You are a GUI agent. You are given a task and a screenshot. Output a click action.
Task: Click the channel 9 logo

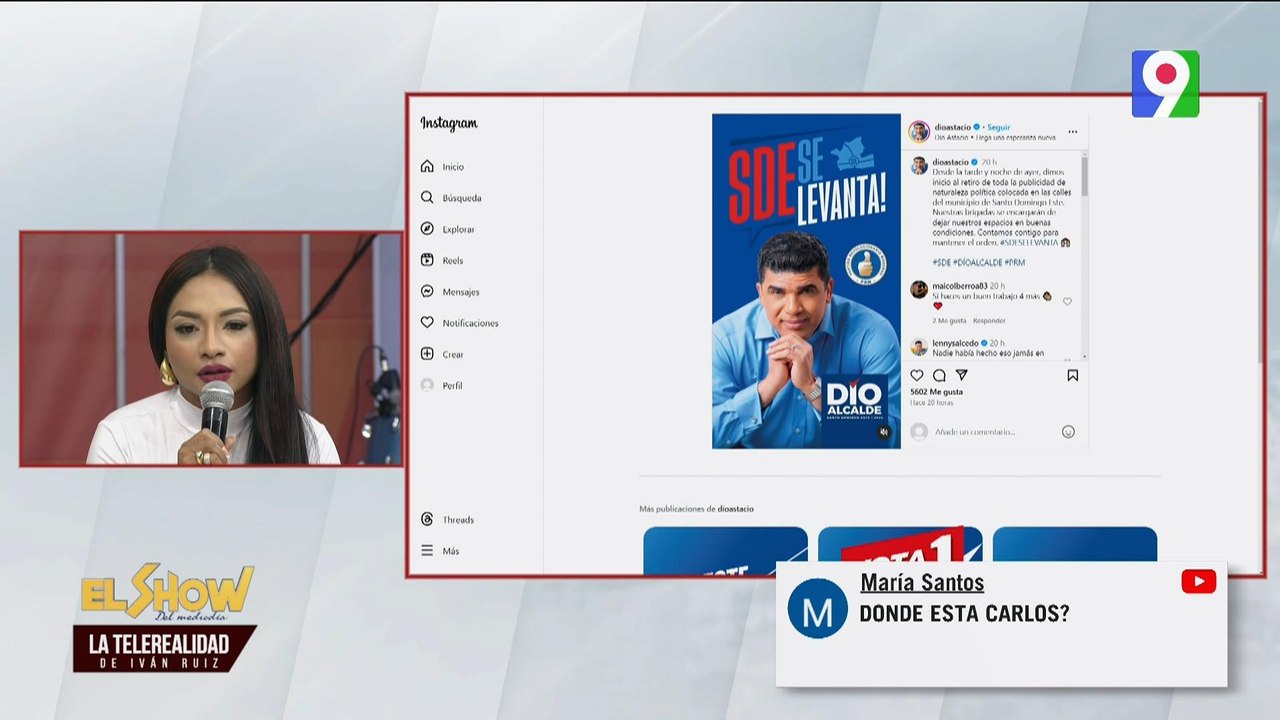tap(1165, 84)
